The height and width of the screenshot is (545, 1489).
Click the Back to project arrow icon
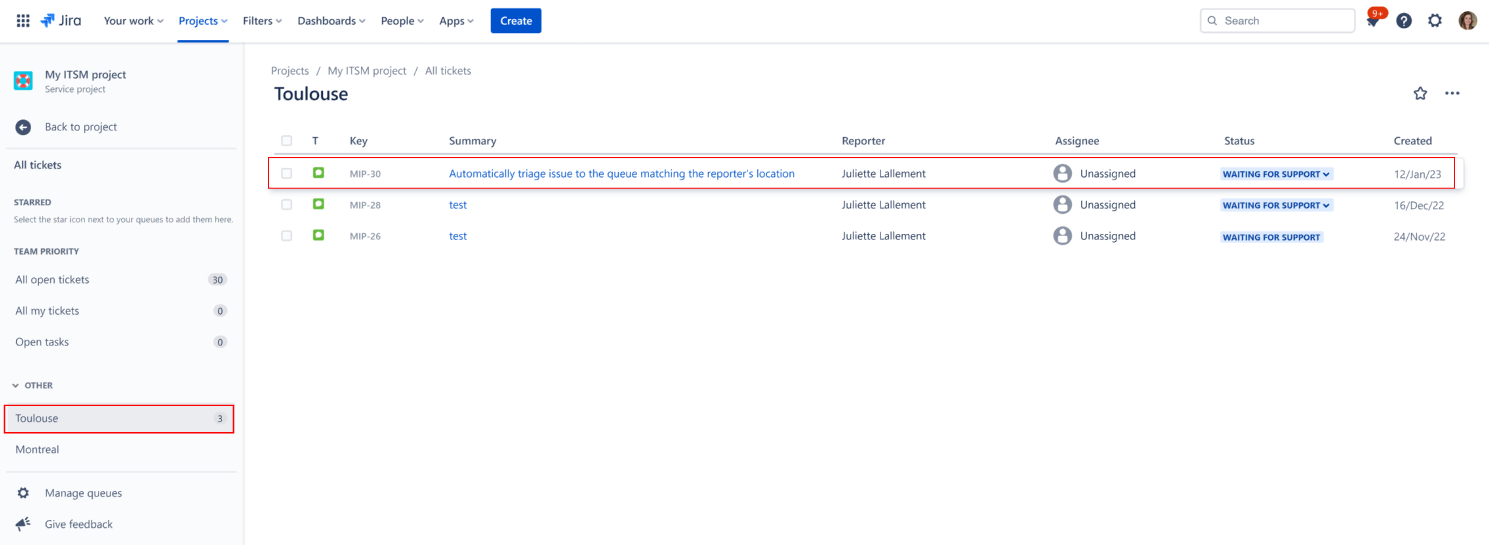[x=23, y=127]
